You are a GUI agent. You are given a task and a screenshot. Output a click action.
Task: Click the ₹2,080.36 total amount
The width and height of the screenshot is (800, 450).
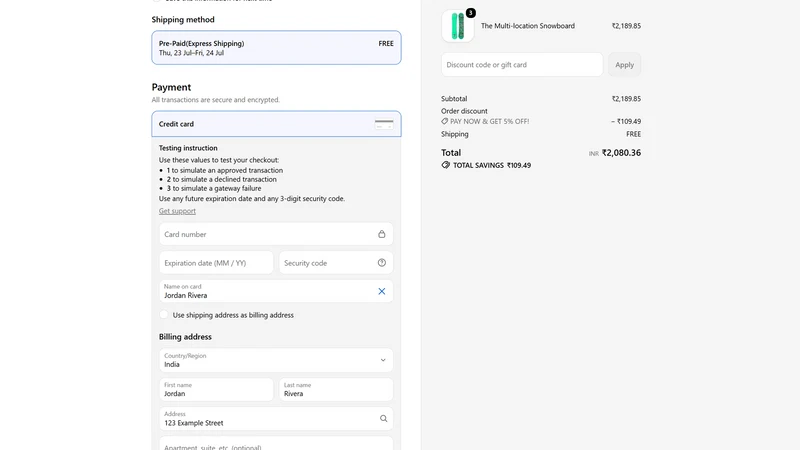(621, 153)
